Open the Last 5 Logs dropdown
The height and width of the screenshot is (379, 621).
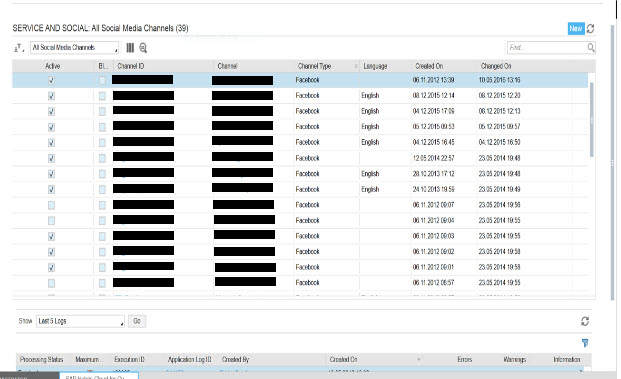80,321
